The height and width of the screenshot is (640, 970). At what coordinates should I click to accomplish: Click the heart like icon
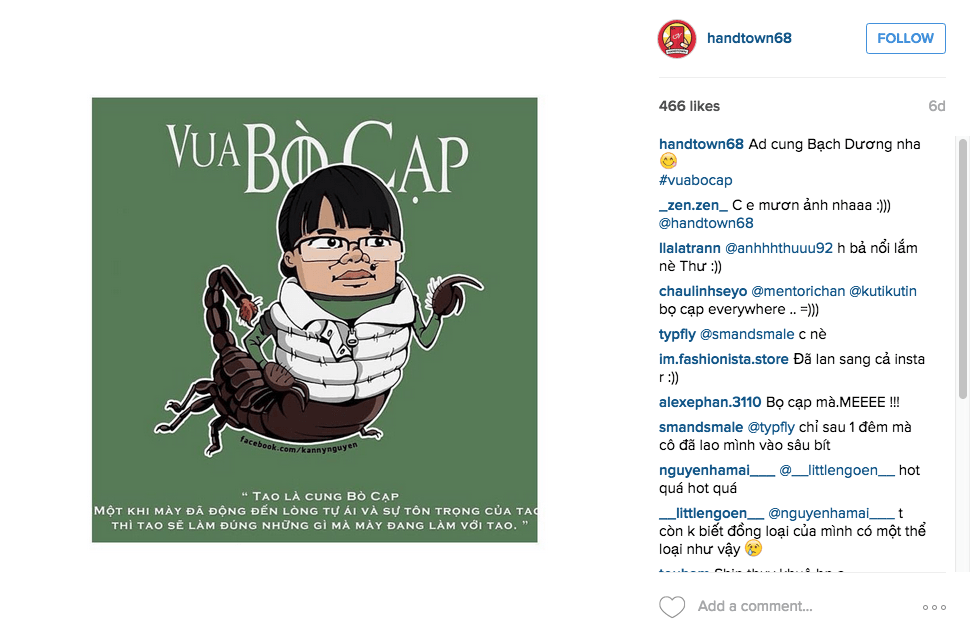coord(672,607)
